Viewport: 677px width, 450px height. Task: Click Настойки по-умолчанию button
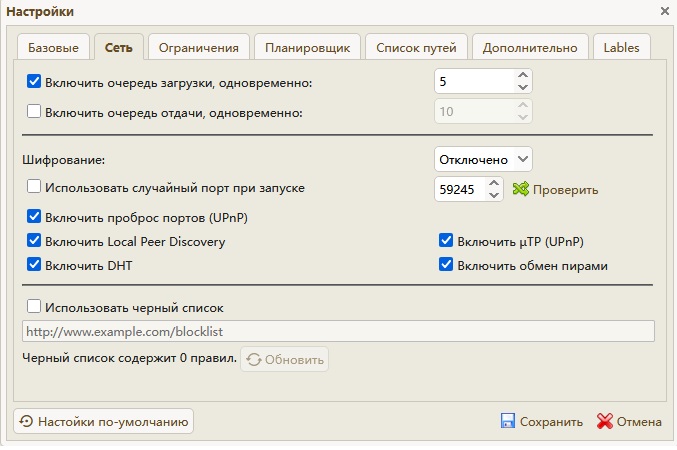pos(104,421)
